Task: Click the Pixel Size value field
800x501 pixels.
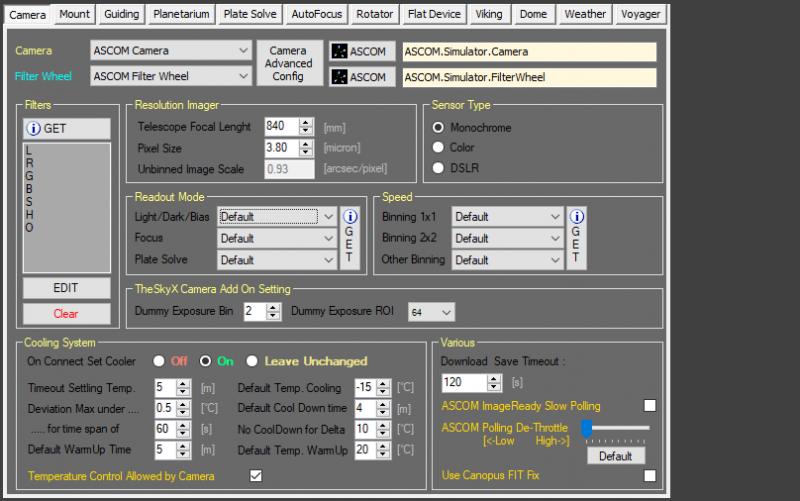Action: click(x=282, y=148)
